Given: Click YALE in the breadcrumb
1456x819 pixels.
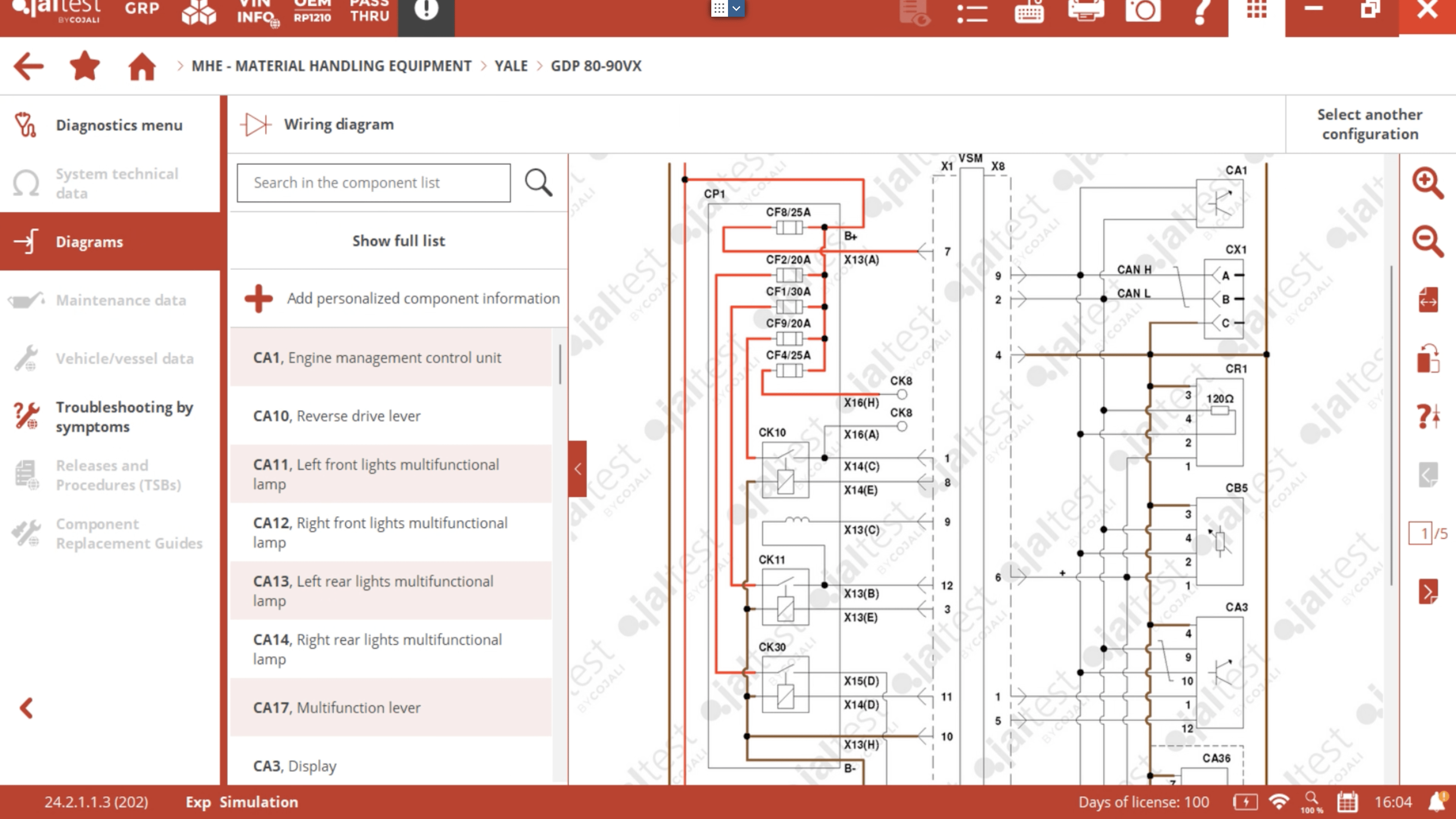Looking at the screenshot, I should tap(510, 66).
